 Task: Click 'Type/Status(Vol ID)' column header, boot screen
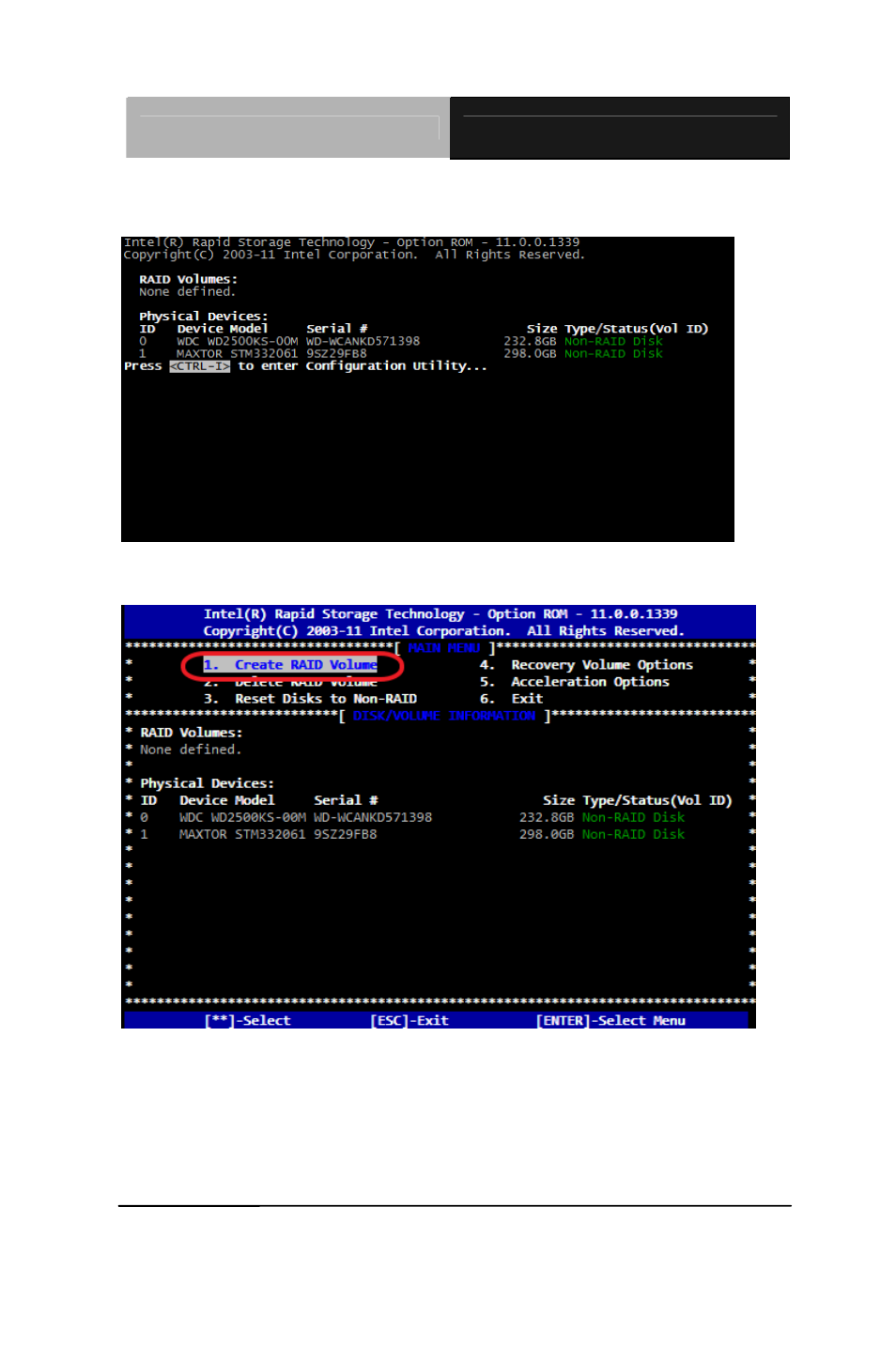636,329
